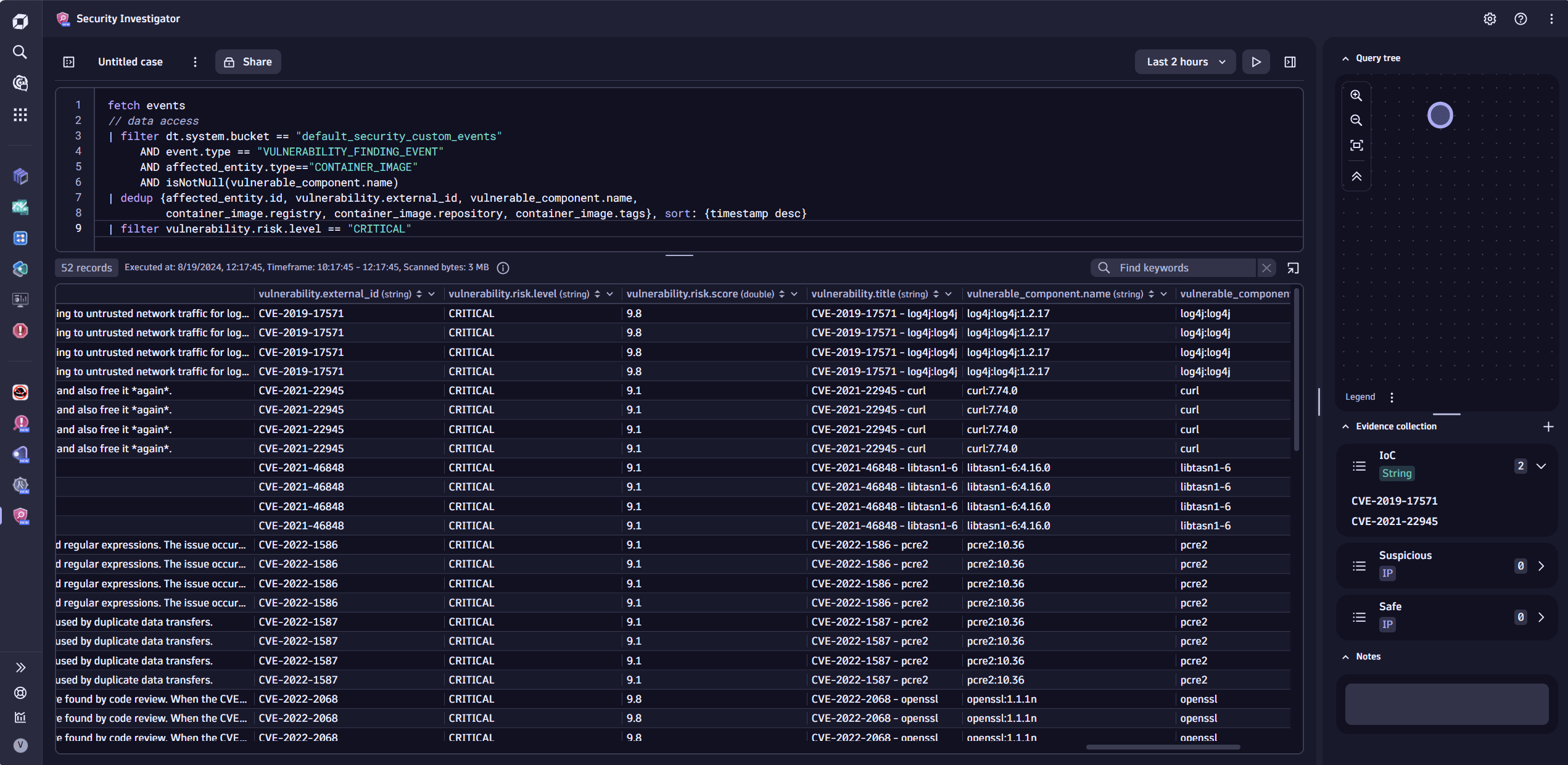Run the query with the play button
The image size is (1568, 765).
[1256, 62]
